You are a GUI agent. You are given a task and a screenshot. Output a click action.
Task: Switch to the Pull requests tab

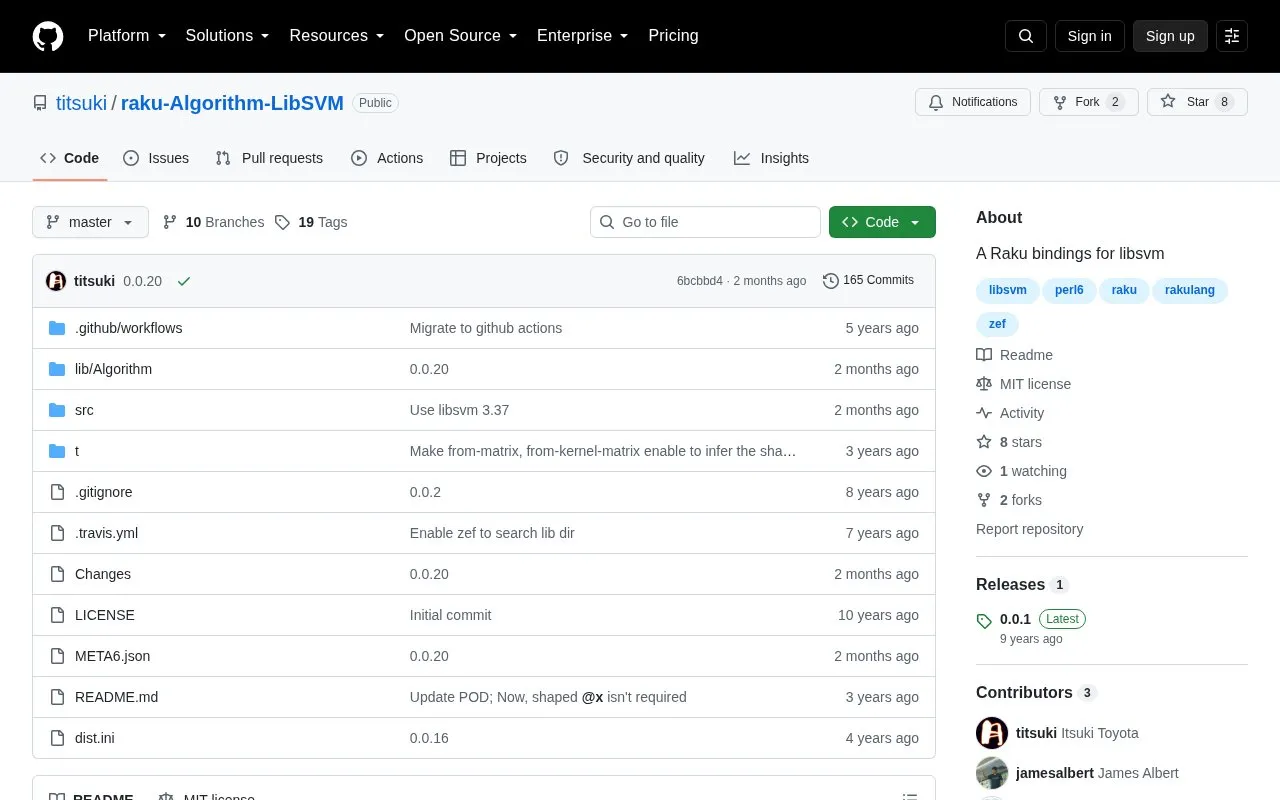pos(269,158)
